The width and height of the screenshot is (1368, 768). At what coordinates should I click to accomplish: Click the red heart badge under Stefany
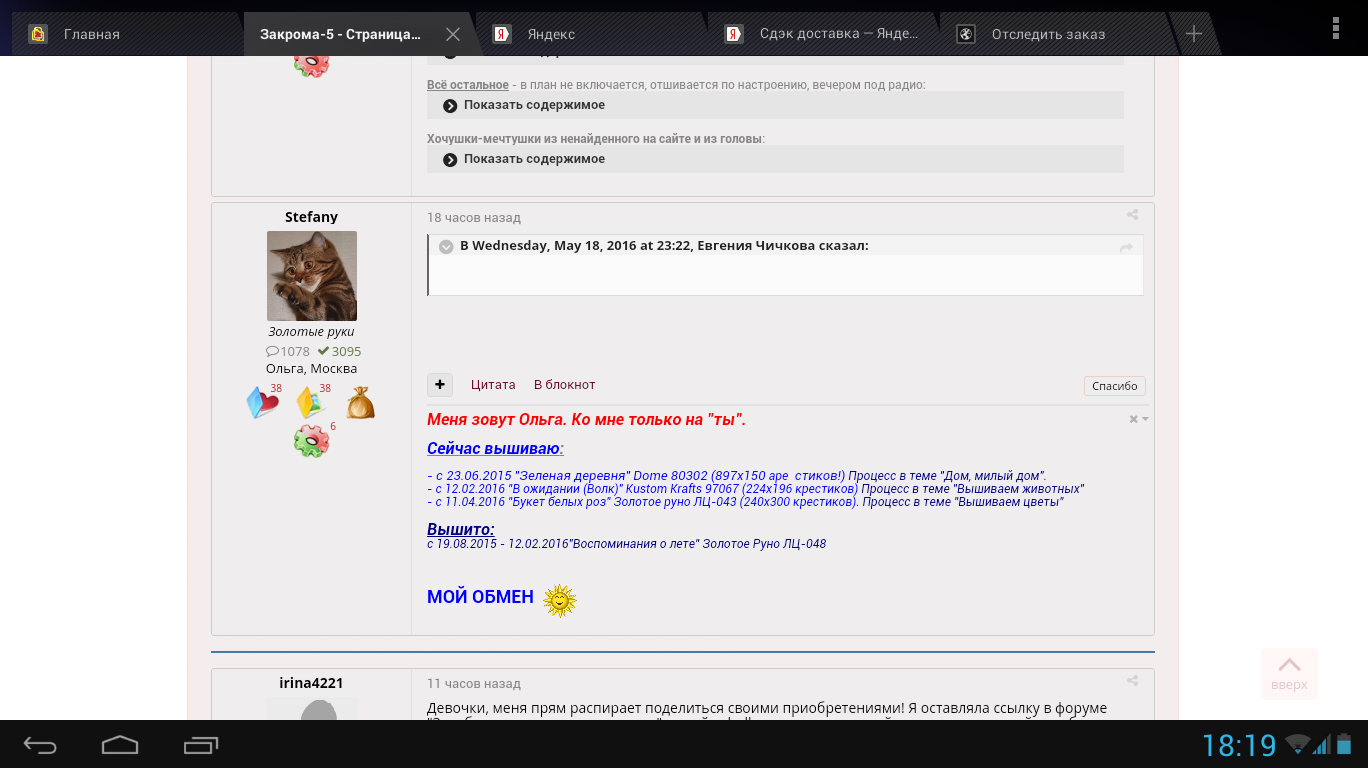click(x=262, y=403)
